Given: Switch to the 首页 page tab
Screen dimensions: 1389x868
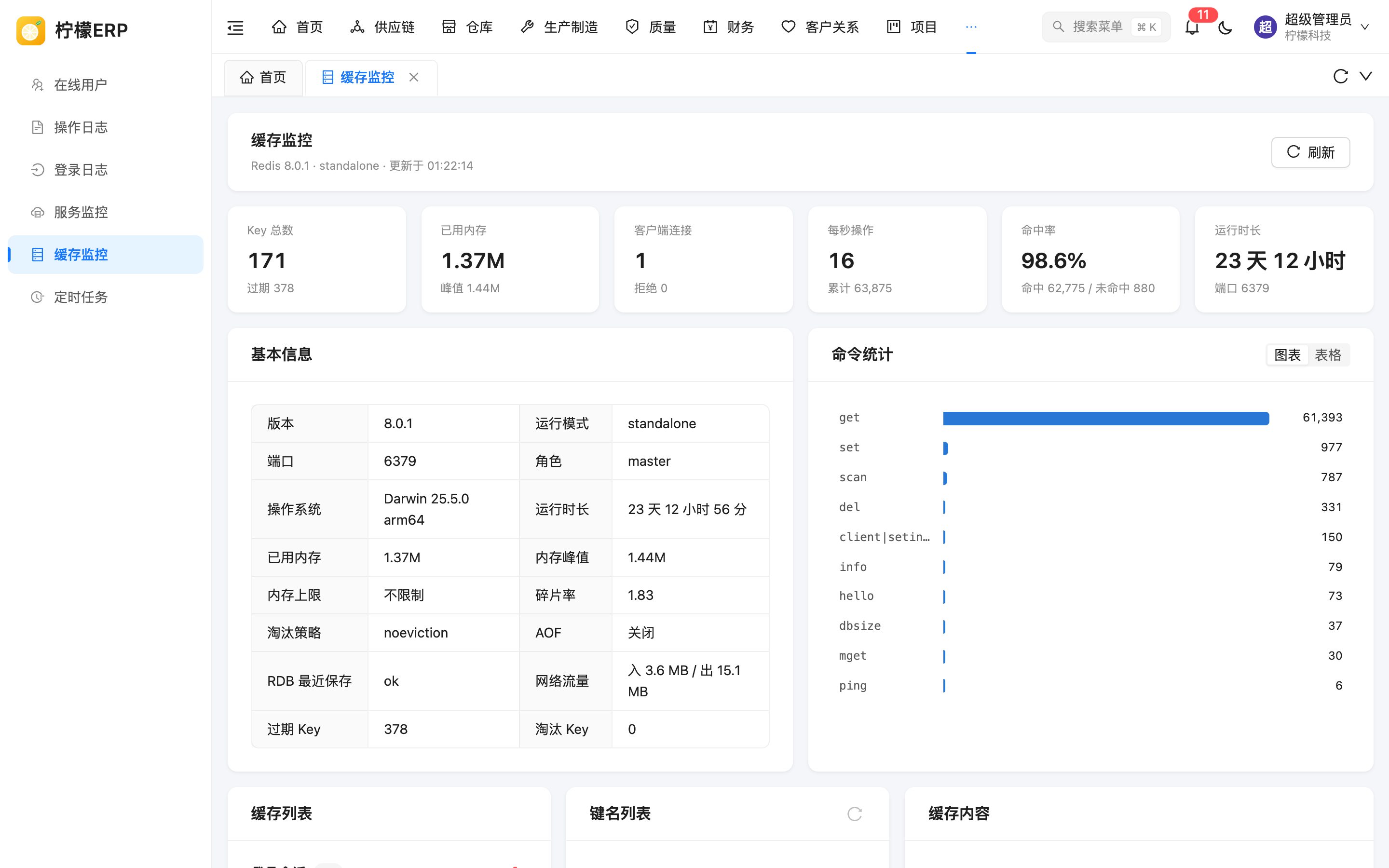Looking at the screenshot, I should pyautogui.click(x=263, y=78).
